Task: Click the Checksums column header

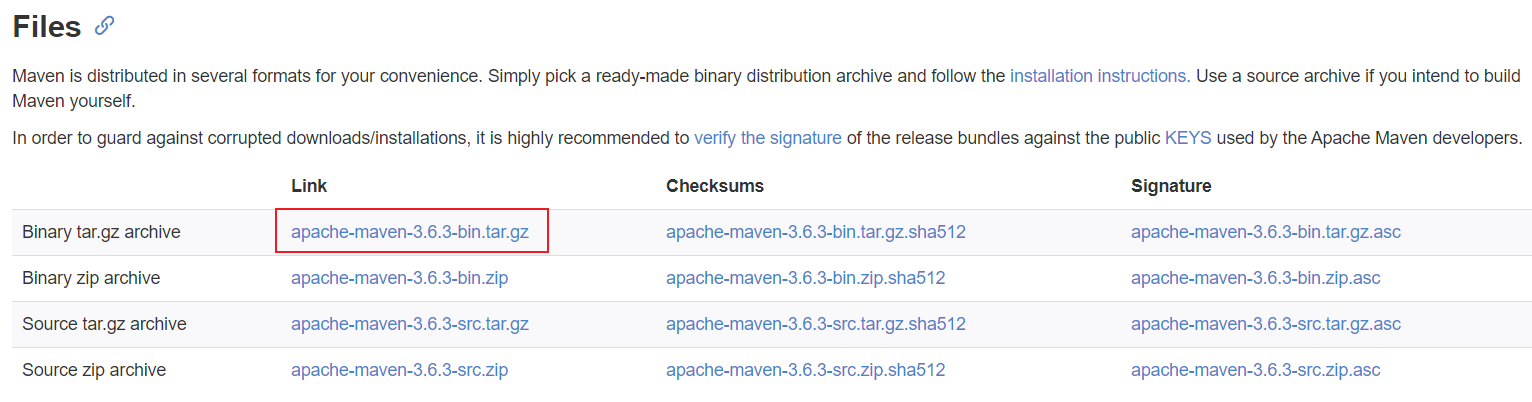Action: point(715,186)
